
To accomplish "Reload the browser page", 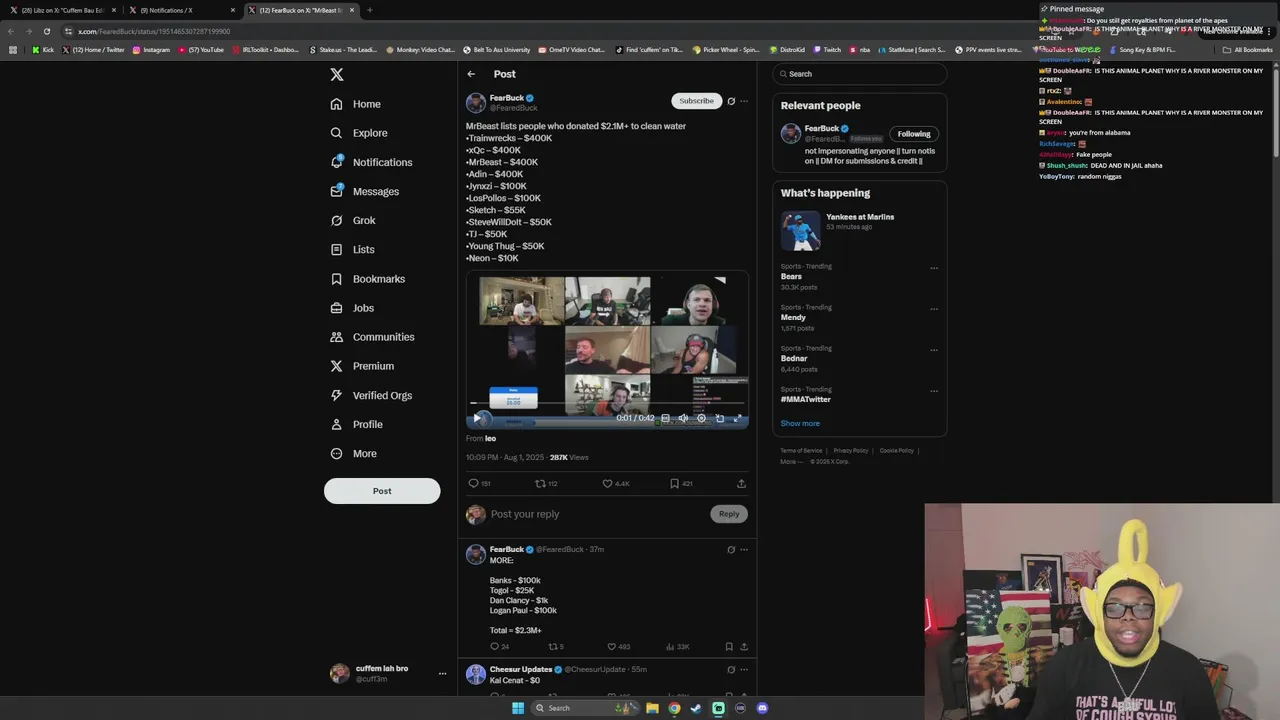I will click(47, 31).
